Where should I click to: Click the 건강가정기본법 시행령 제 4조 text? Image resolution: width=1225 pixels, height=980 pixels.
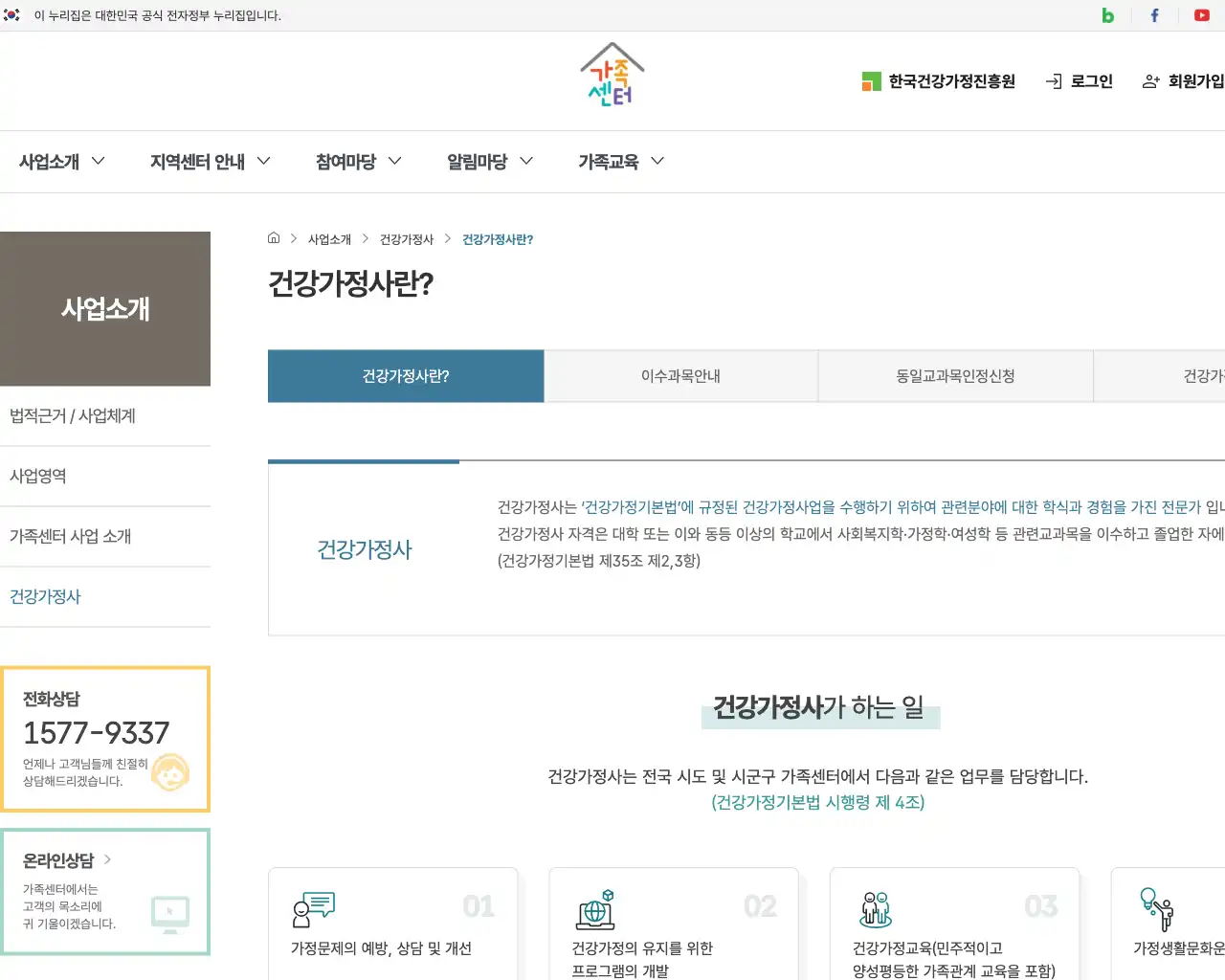818,802
